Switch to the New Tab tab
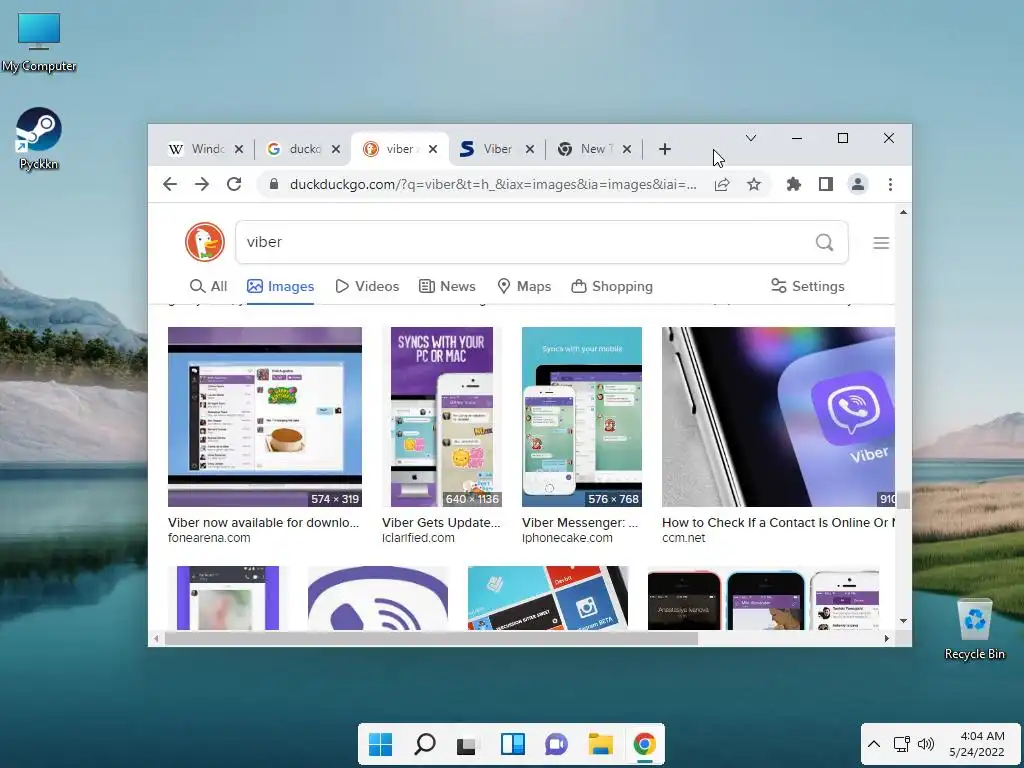The height and width of the screenshot is (768, 1024). [x=585, y=149]
